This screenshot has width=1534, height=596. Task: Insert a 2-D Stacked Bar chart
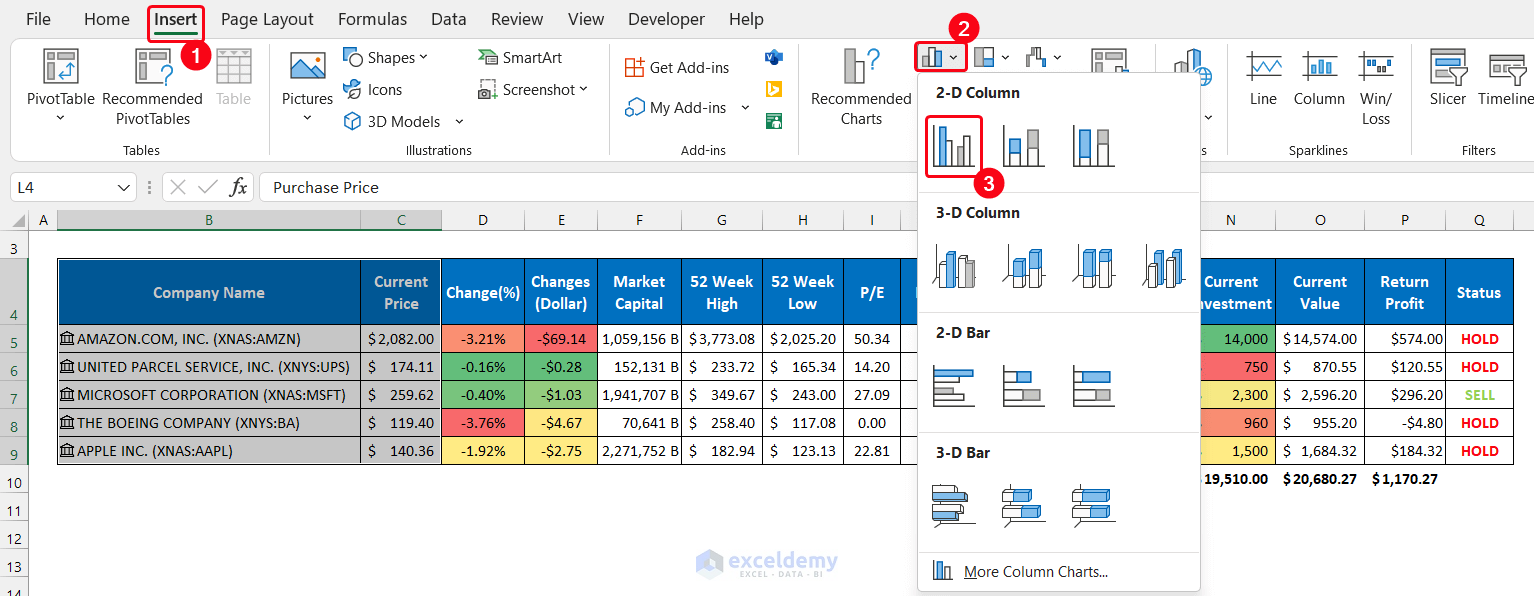tap(1023, 386)
